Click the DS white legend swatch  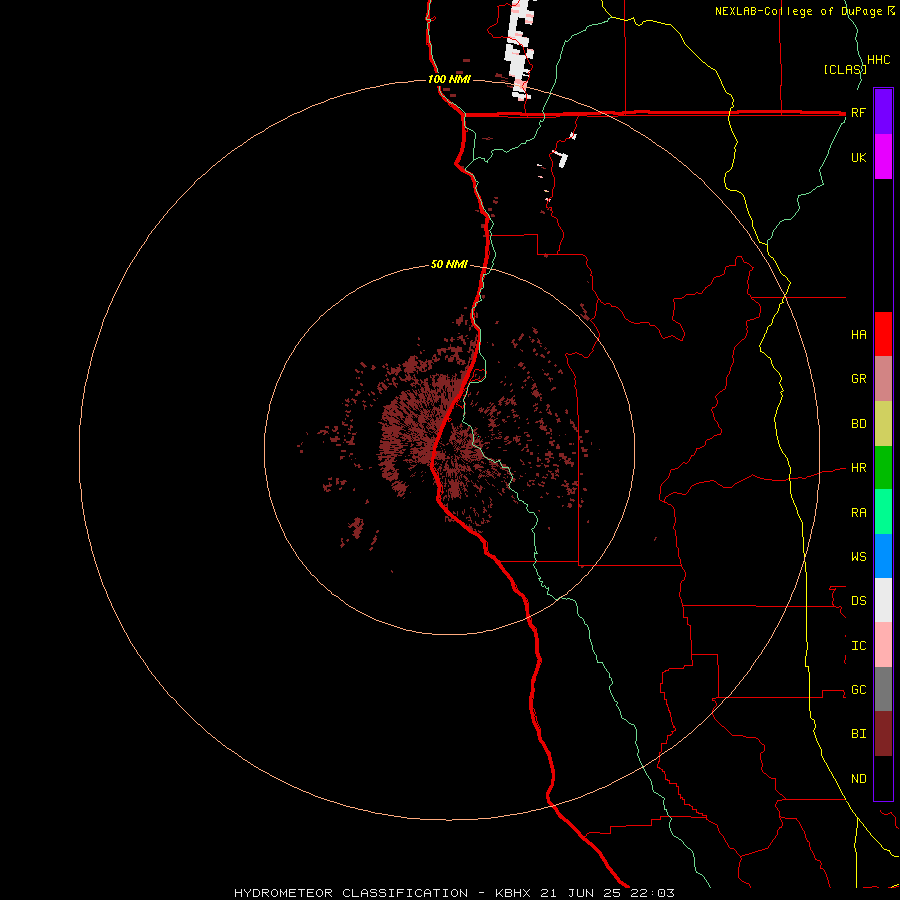883,600
